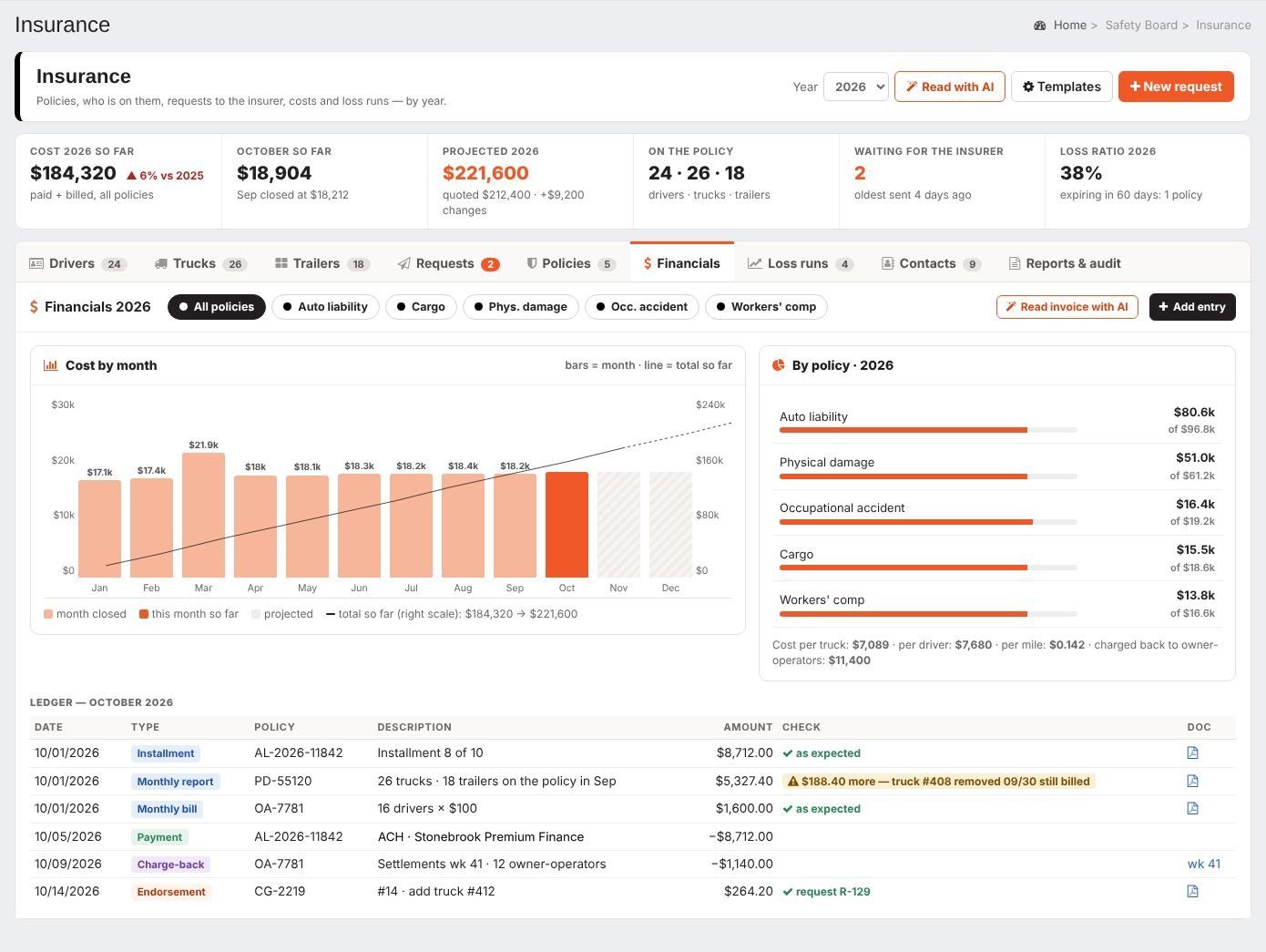Filter financials by Auto liability
Viewport: 1266px width, 952px height.
pos(325,307)
